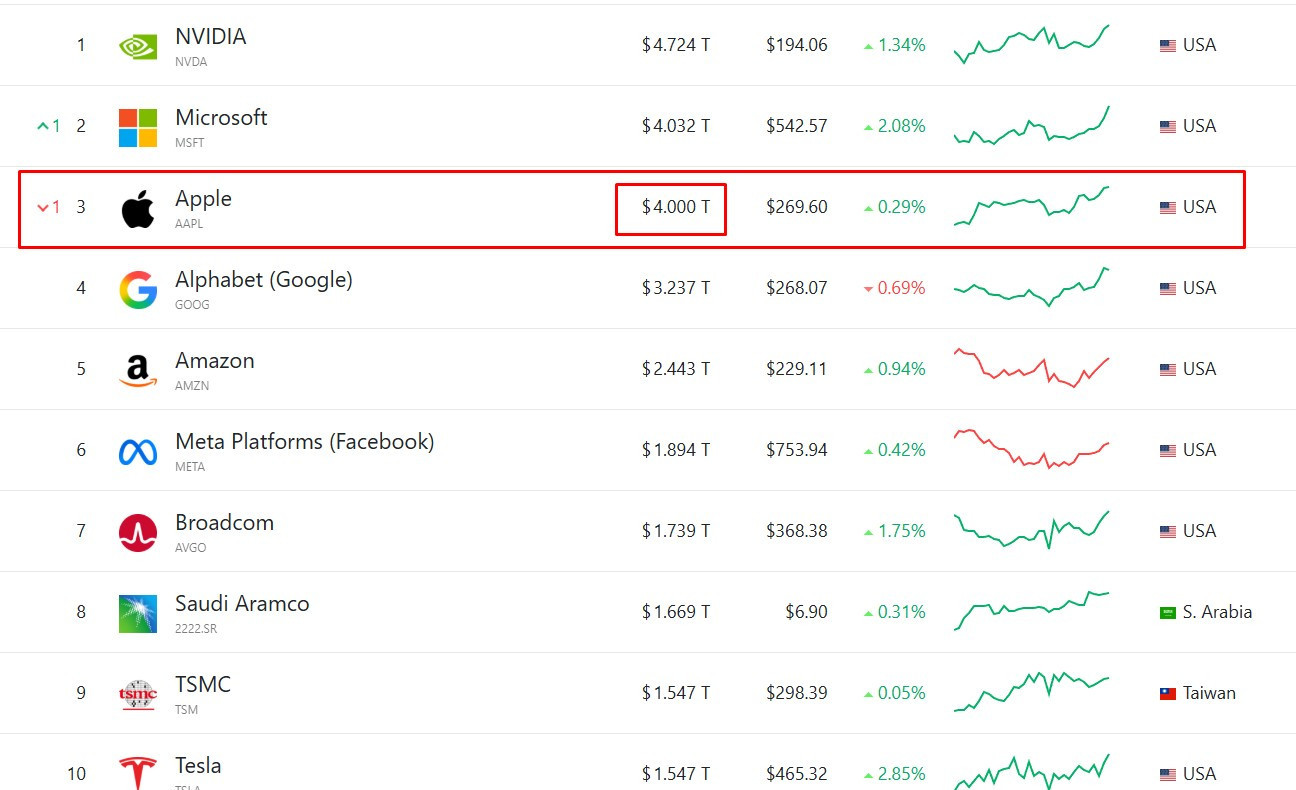Open the Microsoft company page link
Viewport: 1296px width, 790px height.
coord(221,118)
